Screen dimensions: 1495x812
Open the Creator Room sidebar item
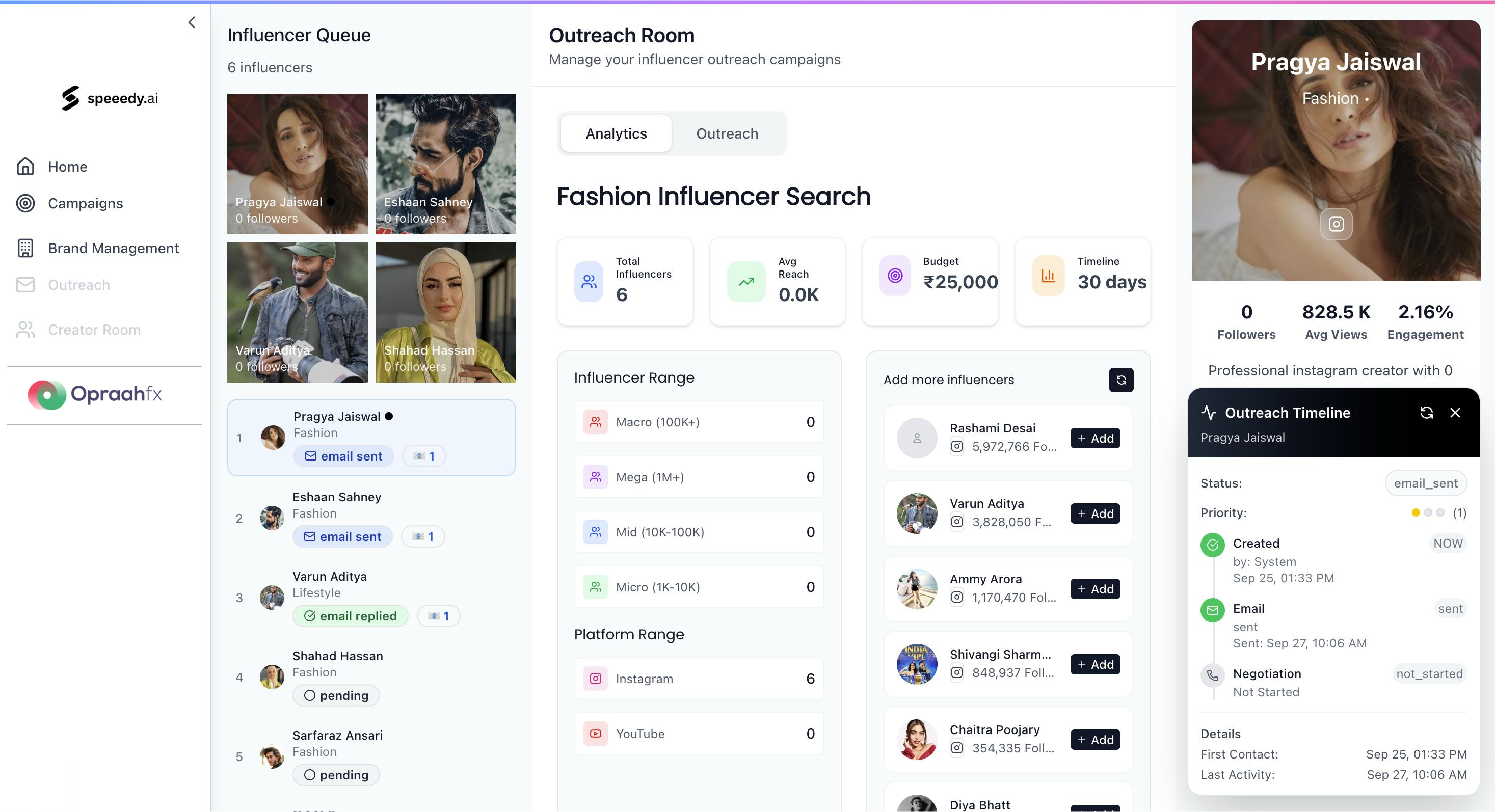click(x=93, y=330)
